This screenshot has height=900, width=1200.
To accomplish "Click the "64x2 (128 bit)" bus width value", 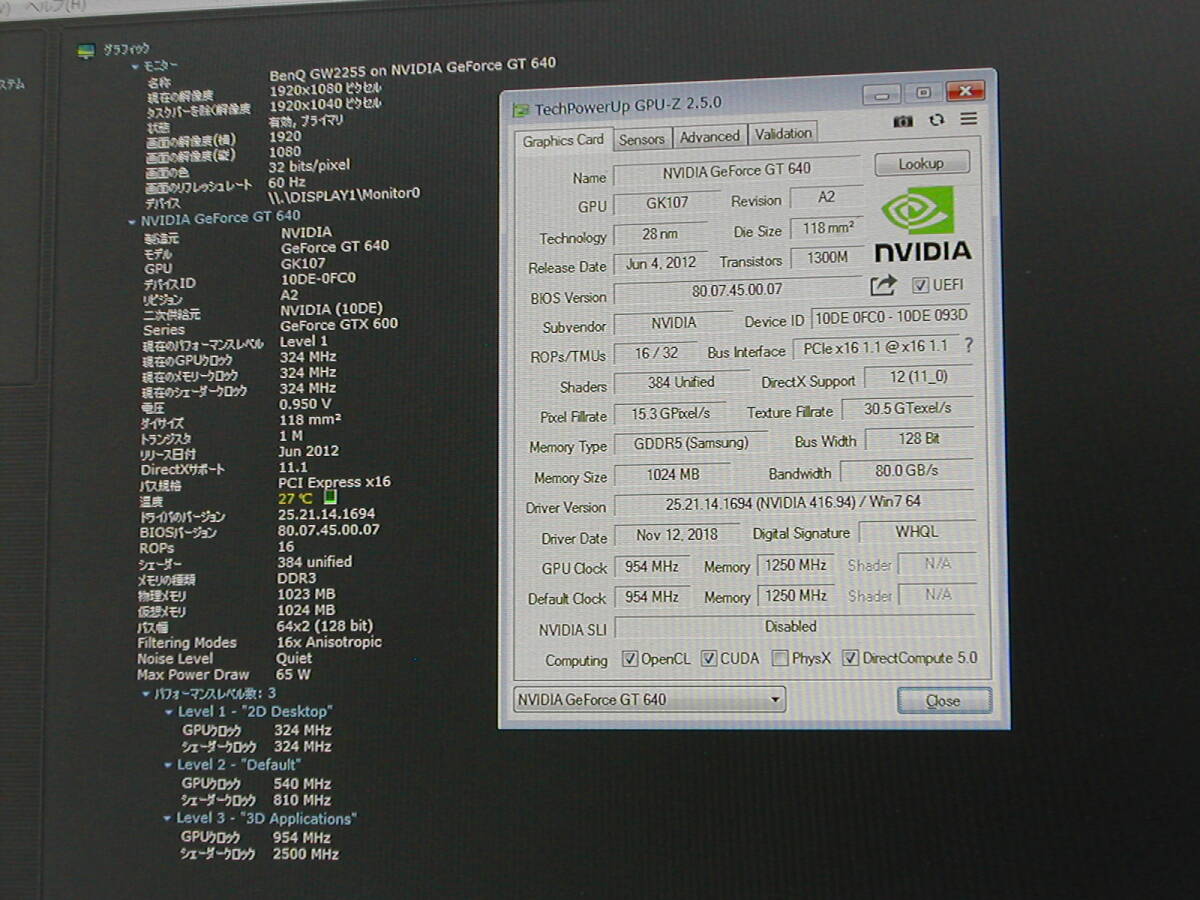I will click(x=325, y=626).
